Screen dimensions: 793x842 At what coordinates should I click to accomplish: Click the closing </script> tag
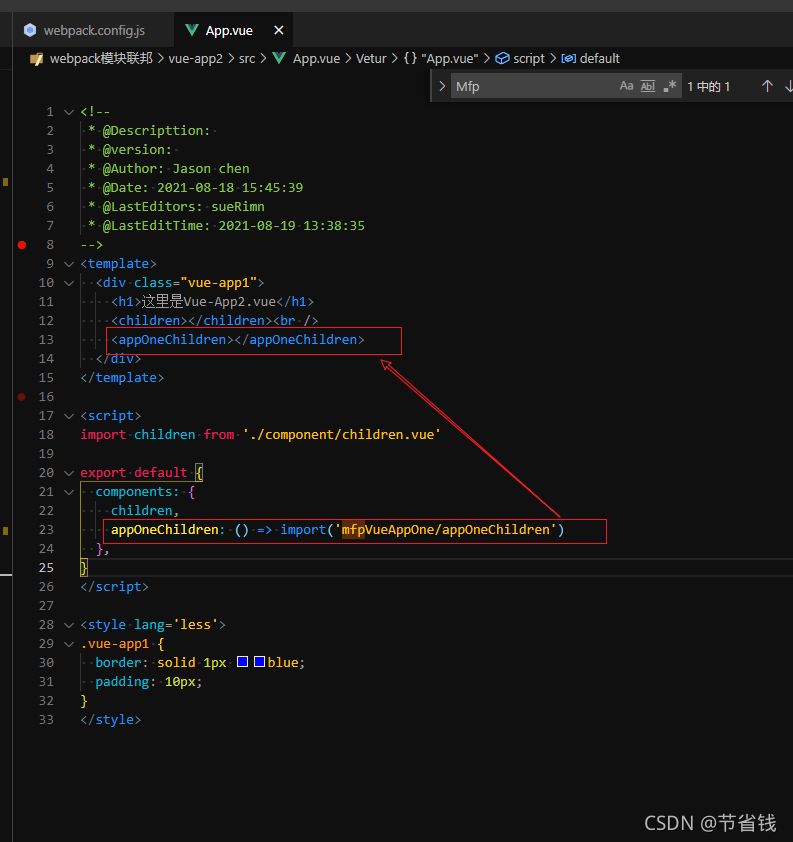pos(114,586)
